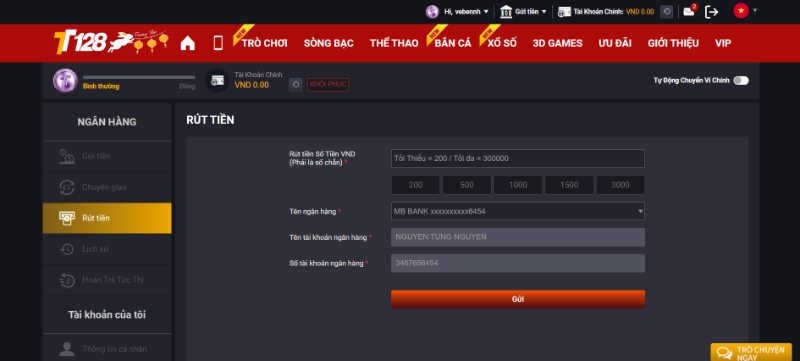This screenshot has width=800, height=361.
Task: Click the Số tài khoản ngân hàng field
Action: [517, 263]
